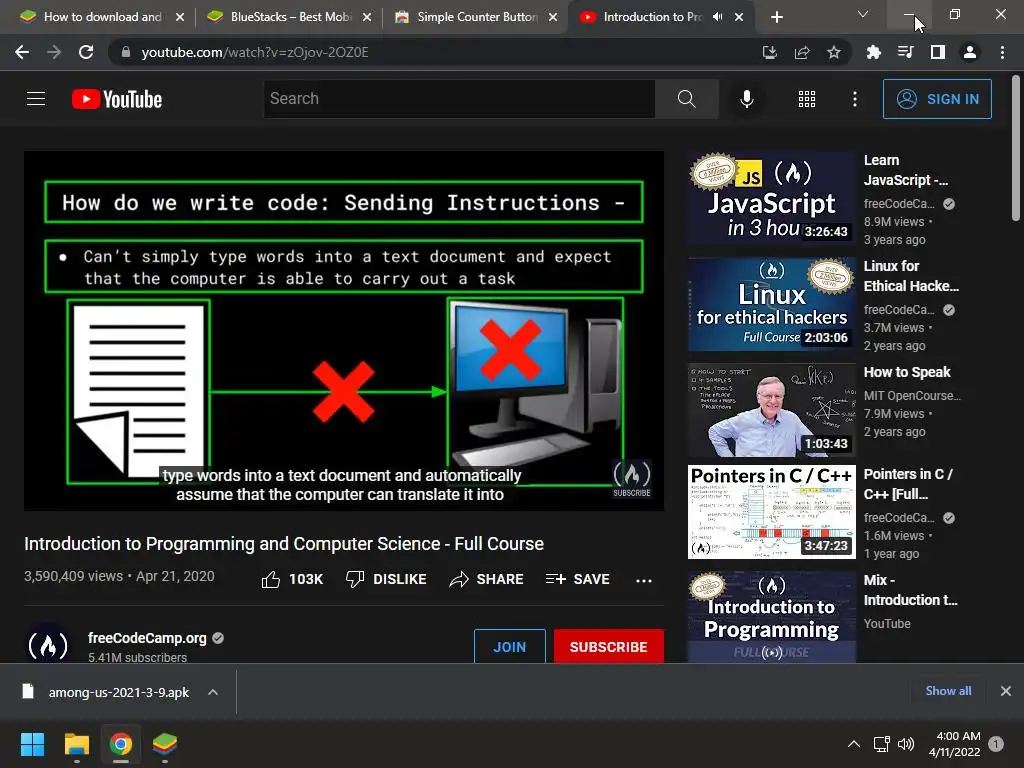View site information lock icon

[x=126, y=52]
